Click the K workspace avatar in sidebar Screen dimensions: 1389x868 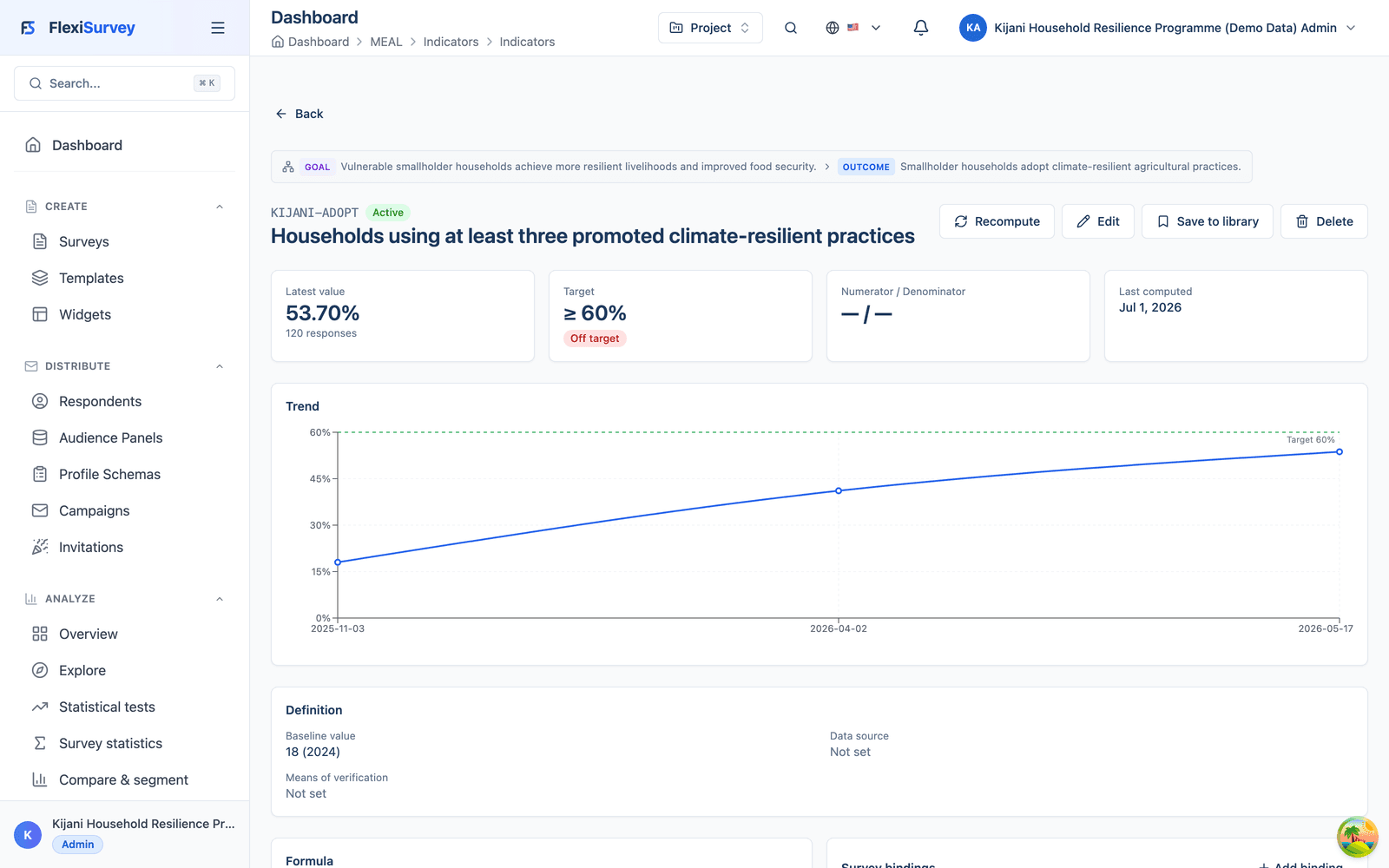tap(28, 835)
